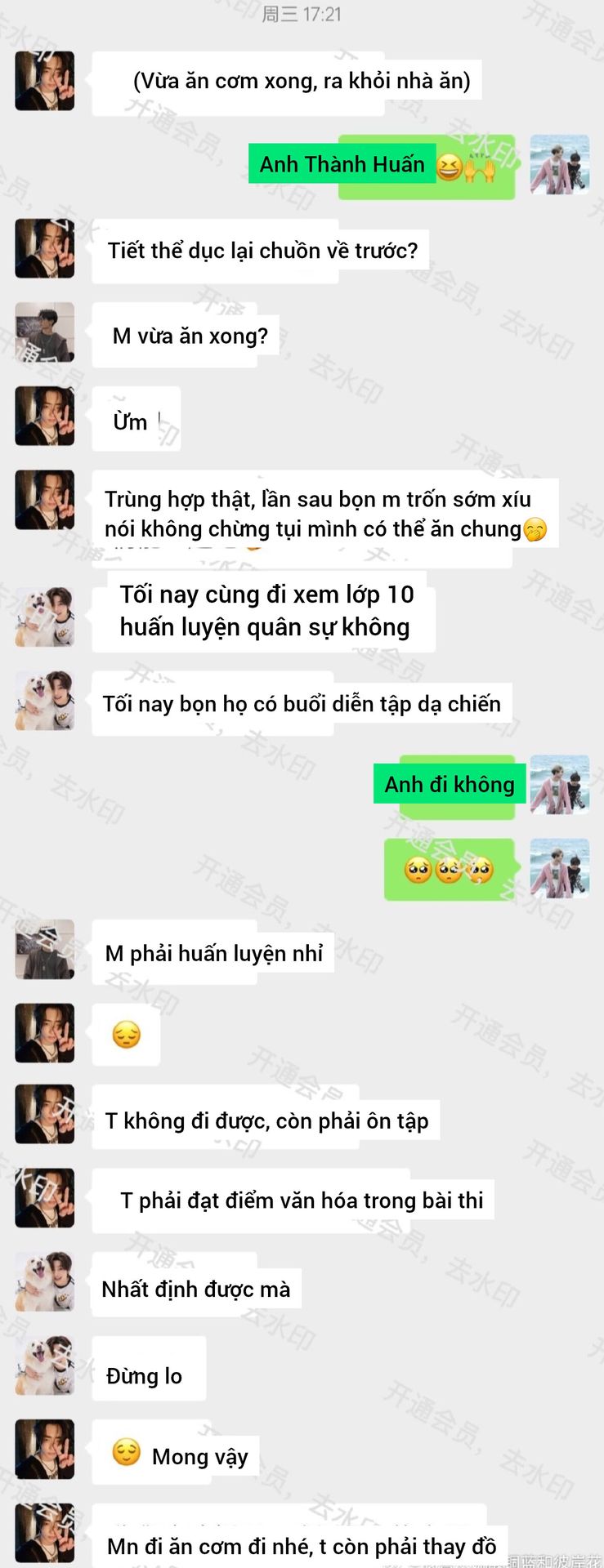The height and width of the screenshot is (1568, 604).
Task: Tap the 'Tối nay bọn họ có buổi diễn tập' bubble
Action: [302, 704]
